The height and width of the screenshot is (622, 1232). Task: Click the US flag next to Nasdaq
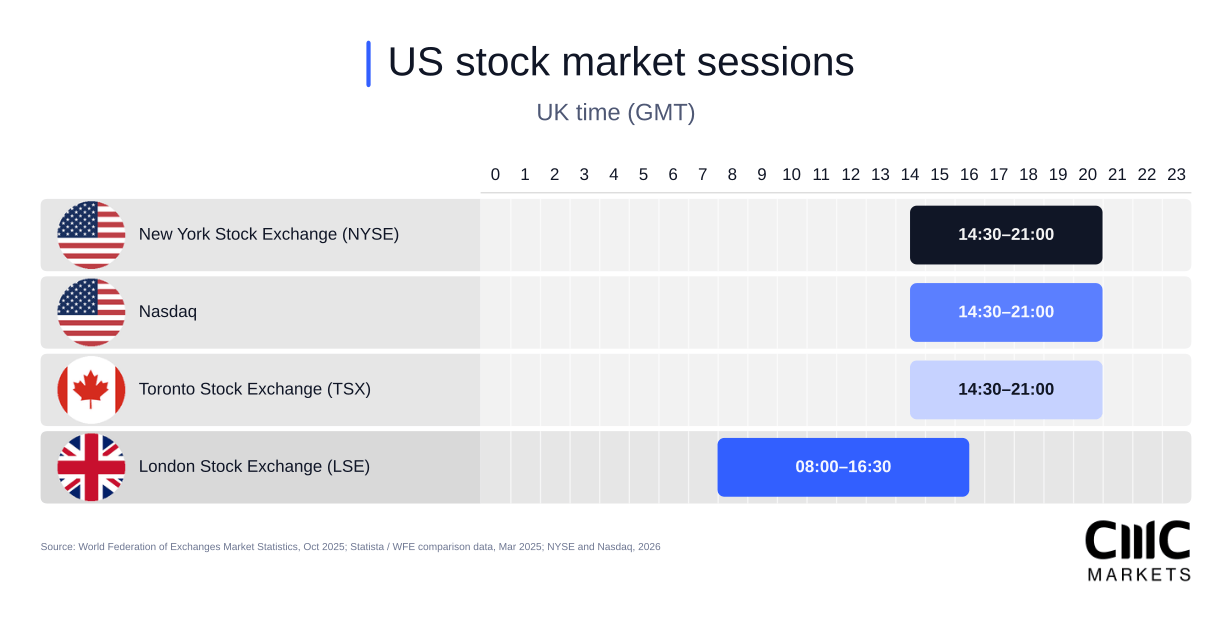pyautogui.click(x=91, y=312)
